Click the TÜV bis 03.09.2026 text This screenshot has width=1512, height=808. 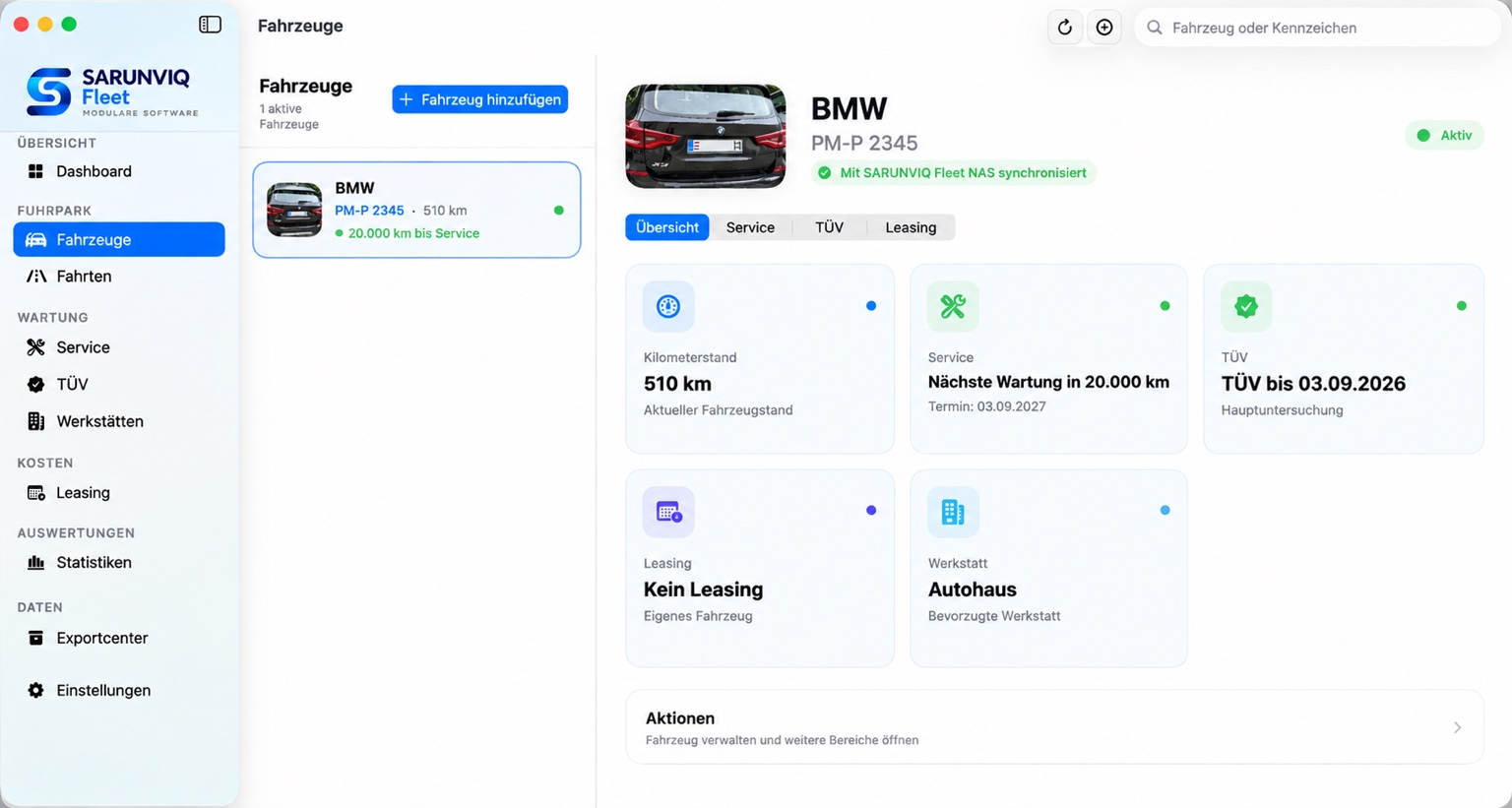click(x=1313, y=384)
